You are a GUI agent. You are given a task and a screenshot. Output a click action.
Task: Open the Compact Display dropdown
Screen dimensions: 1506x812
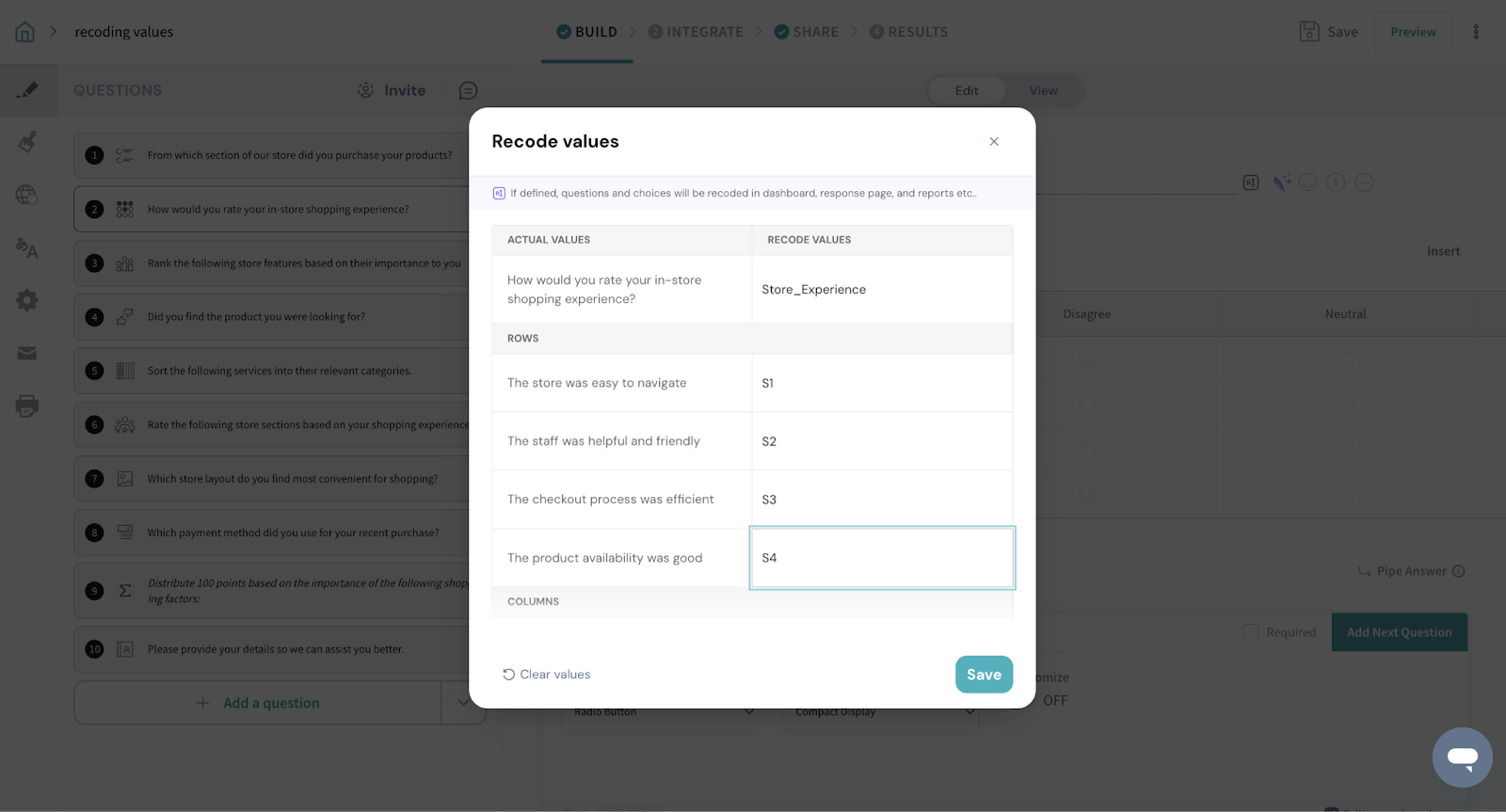[x=884, y=712]
